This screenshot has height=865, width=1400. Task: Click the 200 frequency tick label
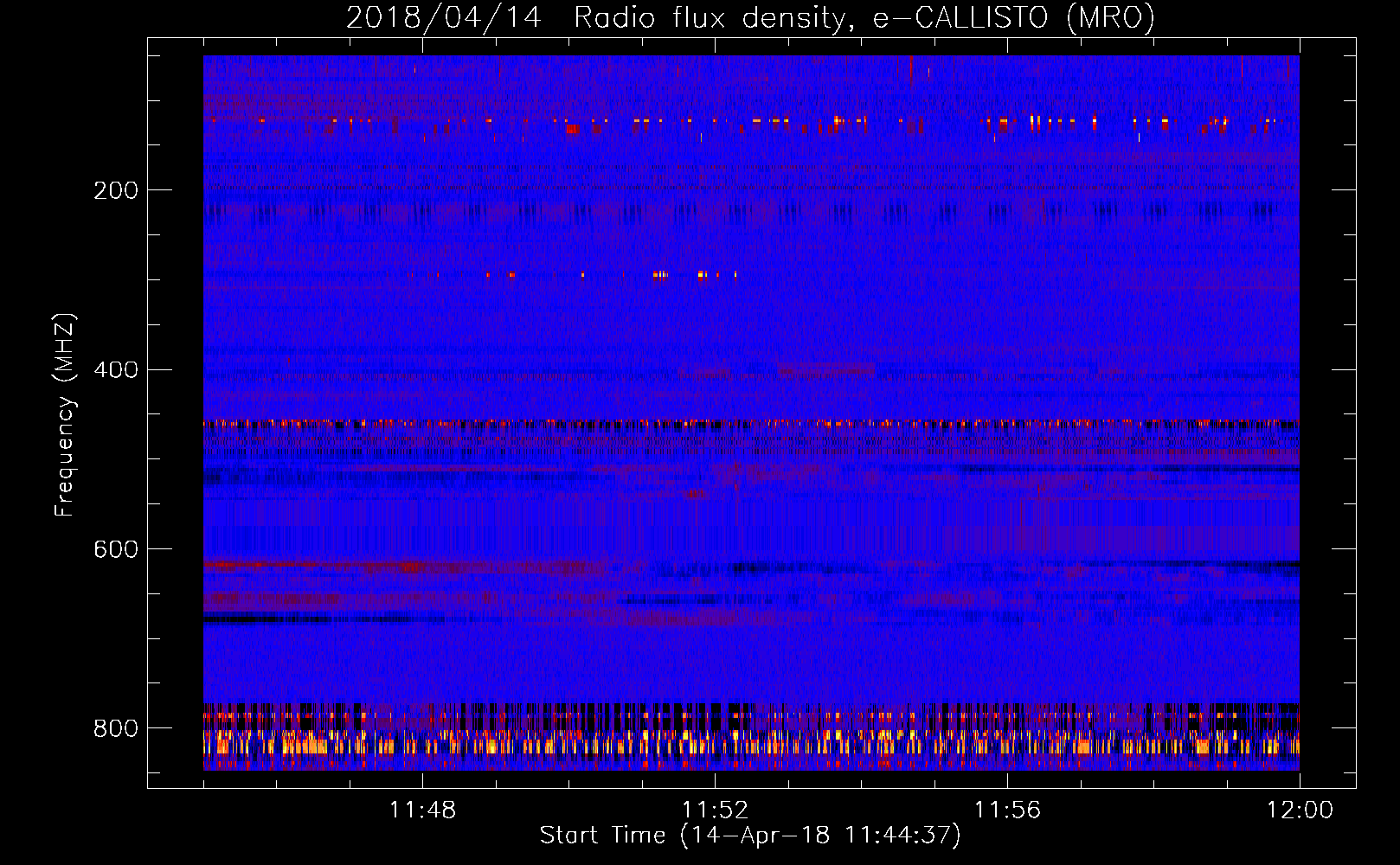click(116, 190)
